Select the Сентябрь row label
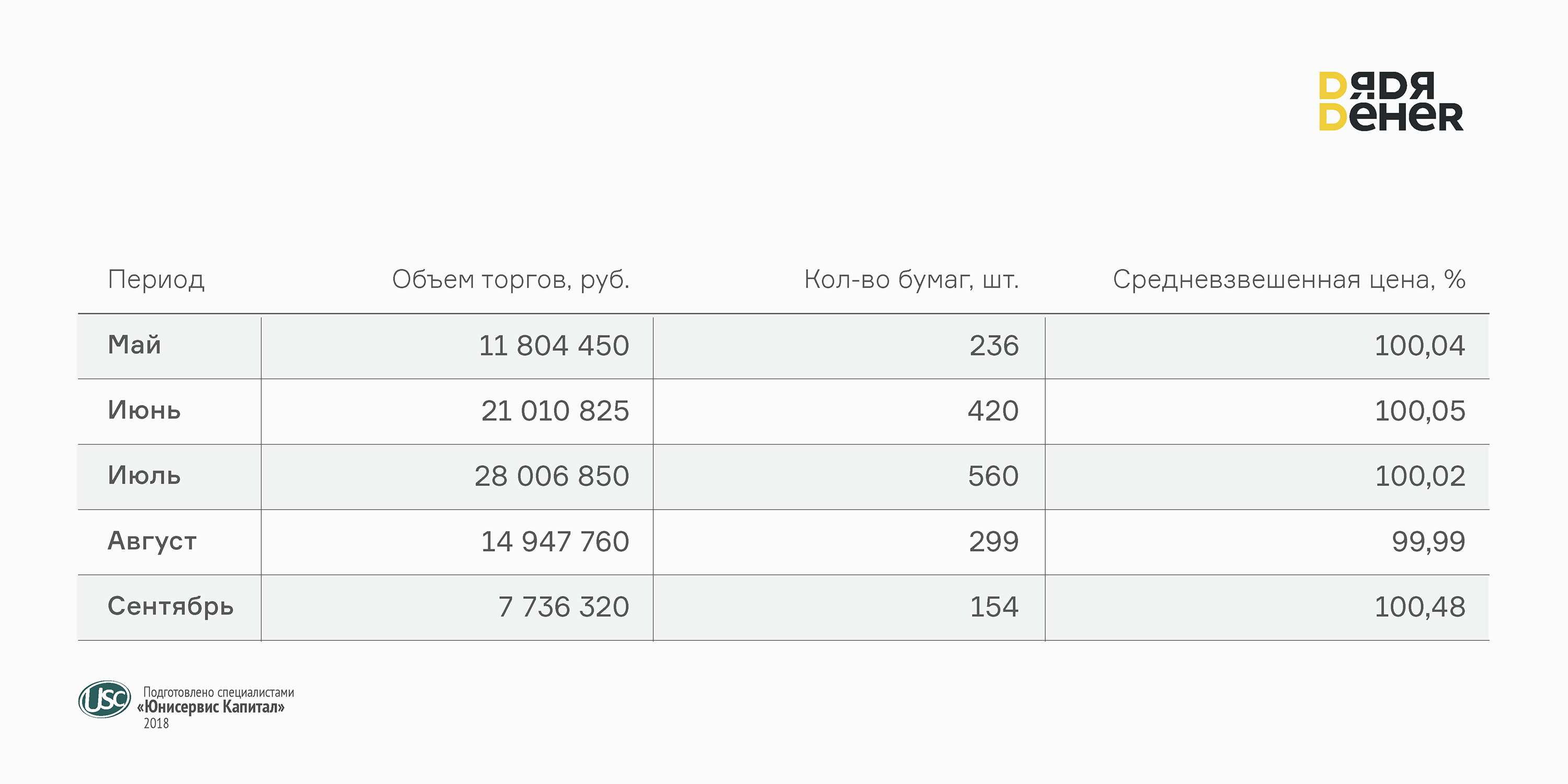 point(170,606)
